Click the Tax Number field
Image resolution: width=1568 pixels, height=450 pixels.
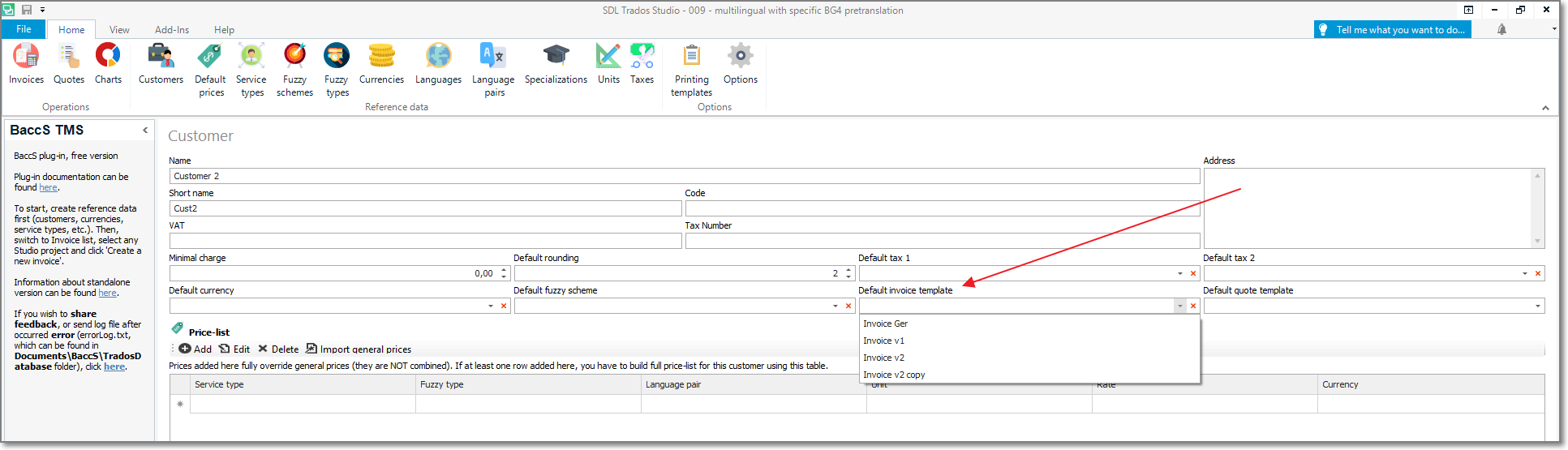(x=943, y=241)
